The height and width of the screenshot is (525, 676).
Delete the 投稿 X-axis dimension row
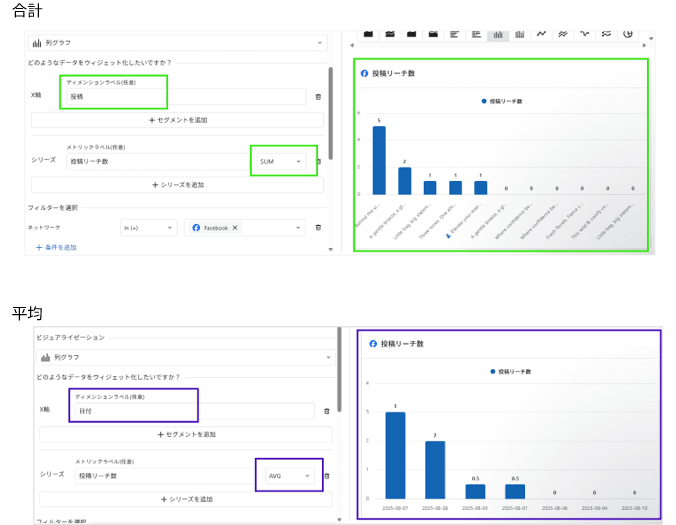318,97
